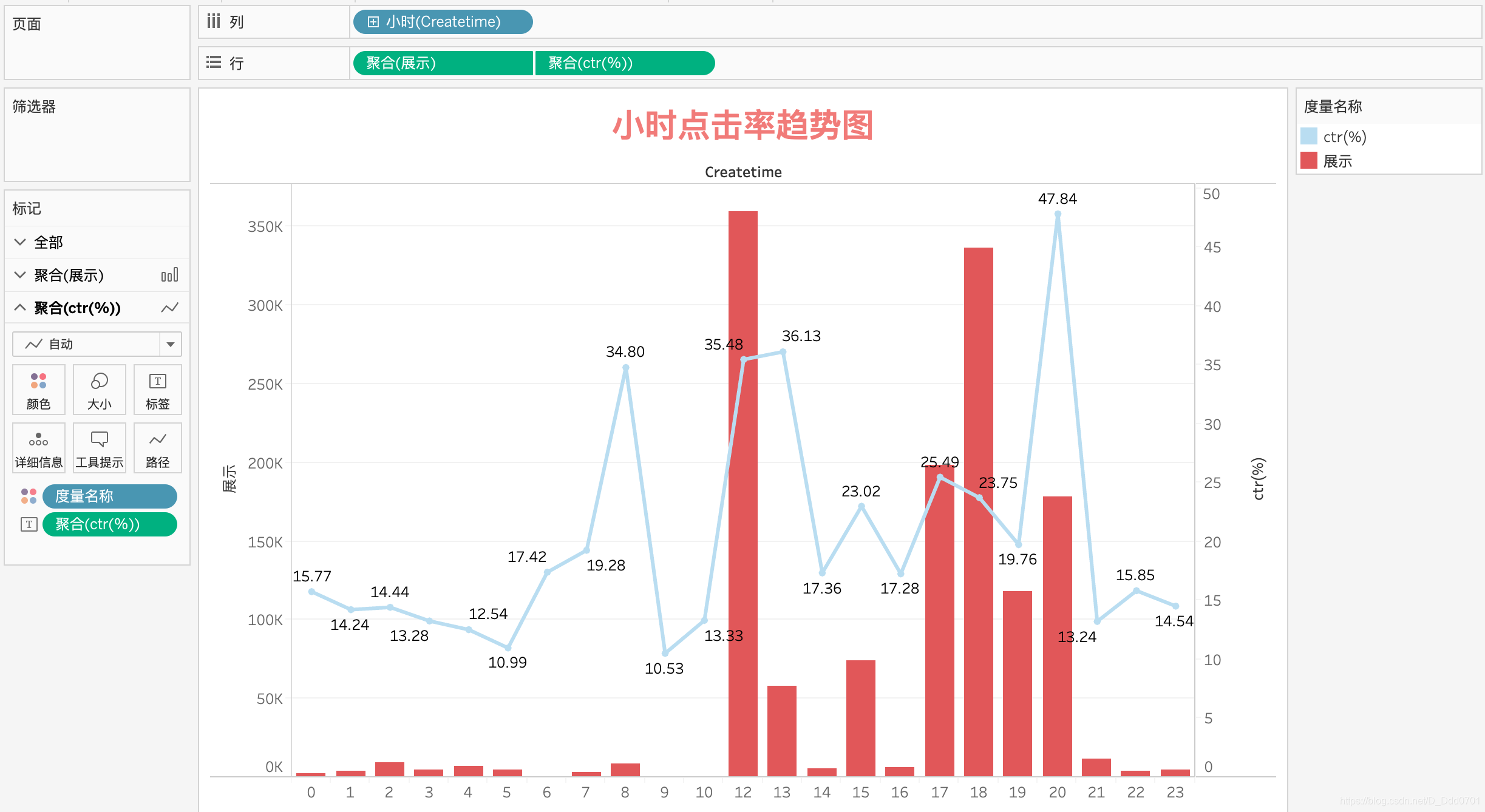The image size is (1485, 812).
Task: Select the 聚合(ctr(%)) pill on rows shelf
Action: tap(625, 63)
